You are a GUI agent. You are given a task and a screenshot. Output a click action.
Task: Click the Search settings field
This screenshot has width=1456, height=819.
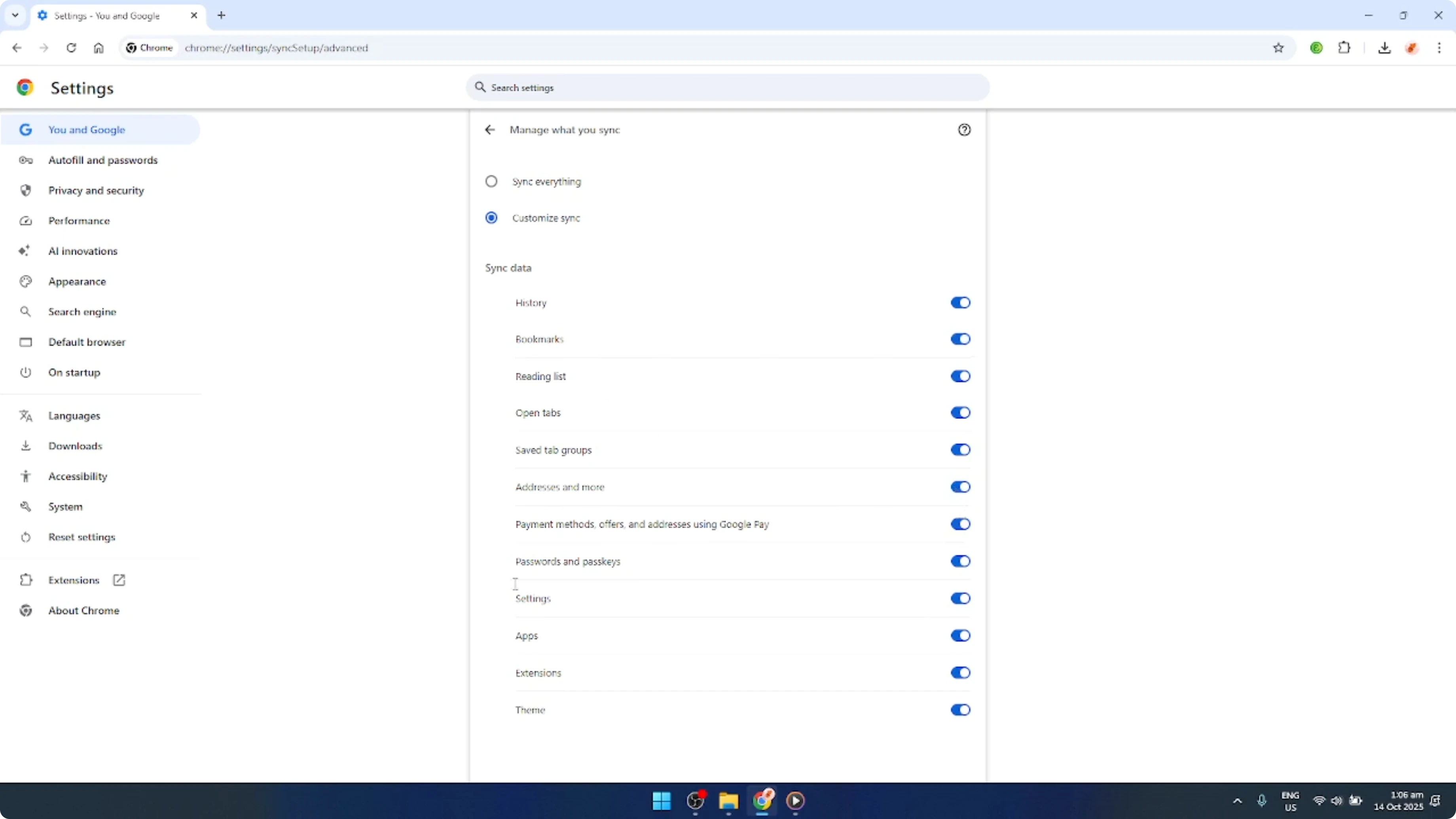pyautogui.click(x=727, y=87)
